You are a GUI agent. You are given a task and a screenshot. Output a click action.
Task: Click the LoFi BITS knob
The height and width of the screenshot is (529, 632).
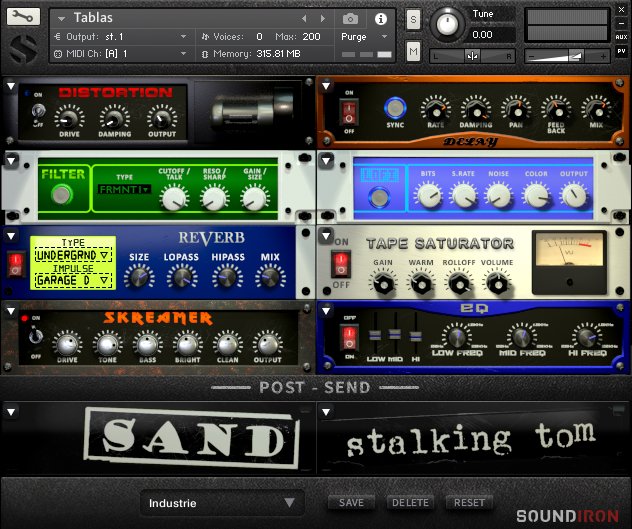[428, 195]
